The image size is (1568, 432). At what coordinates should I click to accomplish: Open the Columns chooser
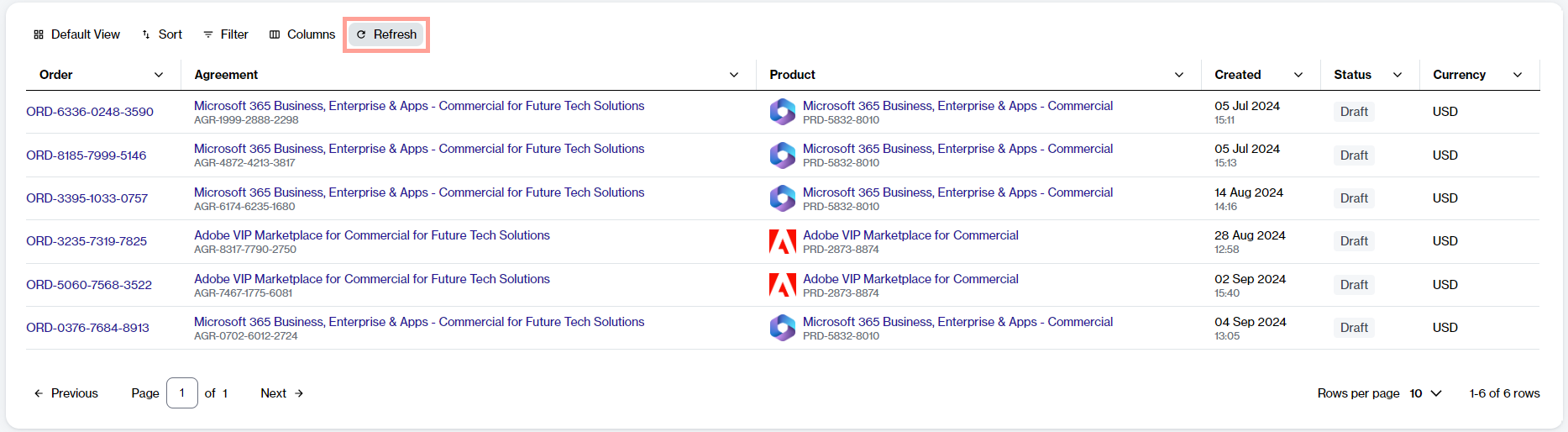[x=302, y=34]
